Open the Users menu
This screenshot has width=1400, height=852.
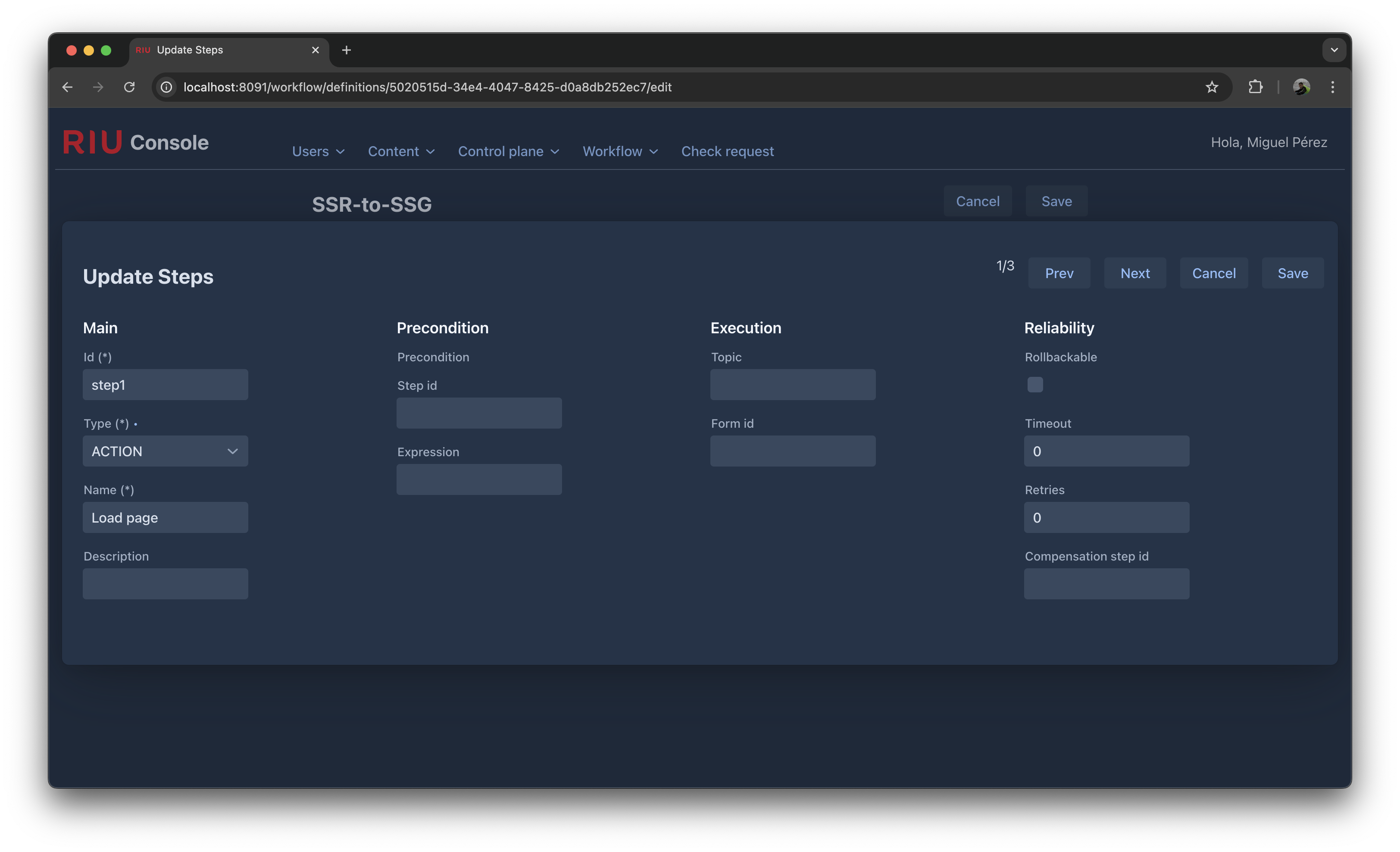coord(318,151)
